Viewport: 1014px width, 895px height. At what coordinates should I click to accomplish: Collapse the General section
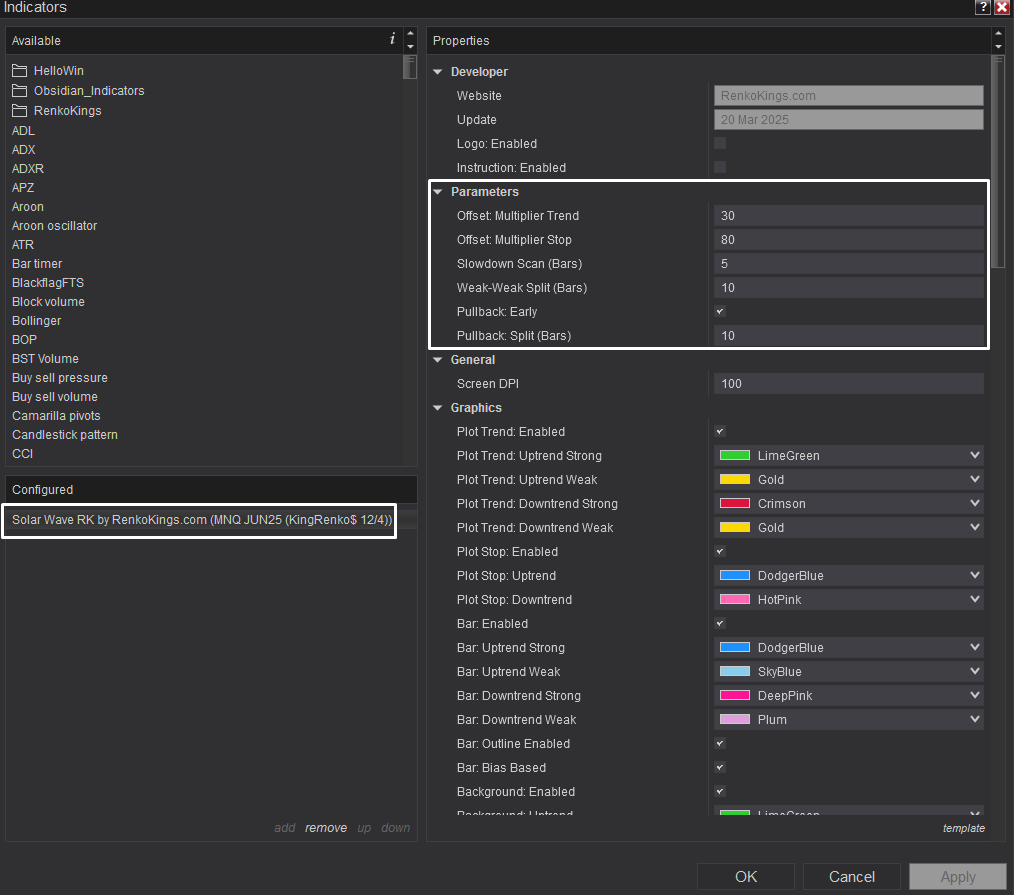(438, 360)
